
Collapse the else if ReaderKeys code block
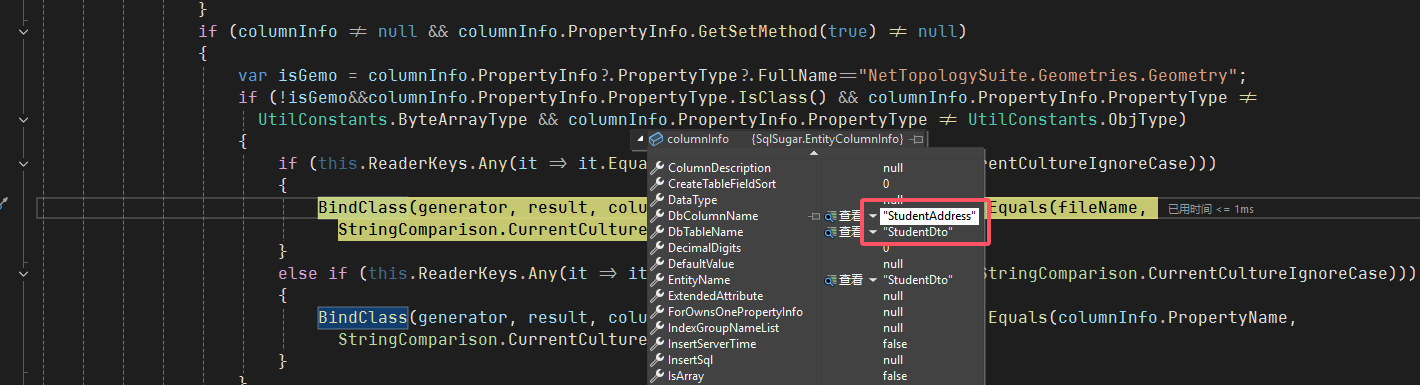point(23,272)
